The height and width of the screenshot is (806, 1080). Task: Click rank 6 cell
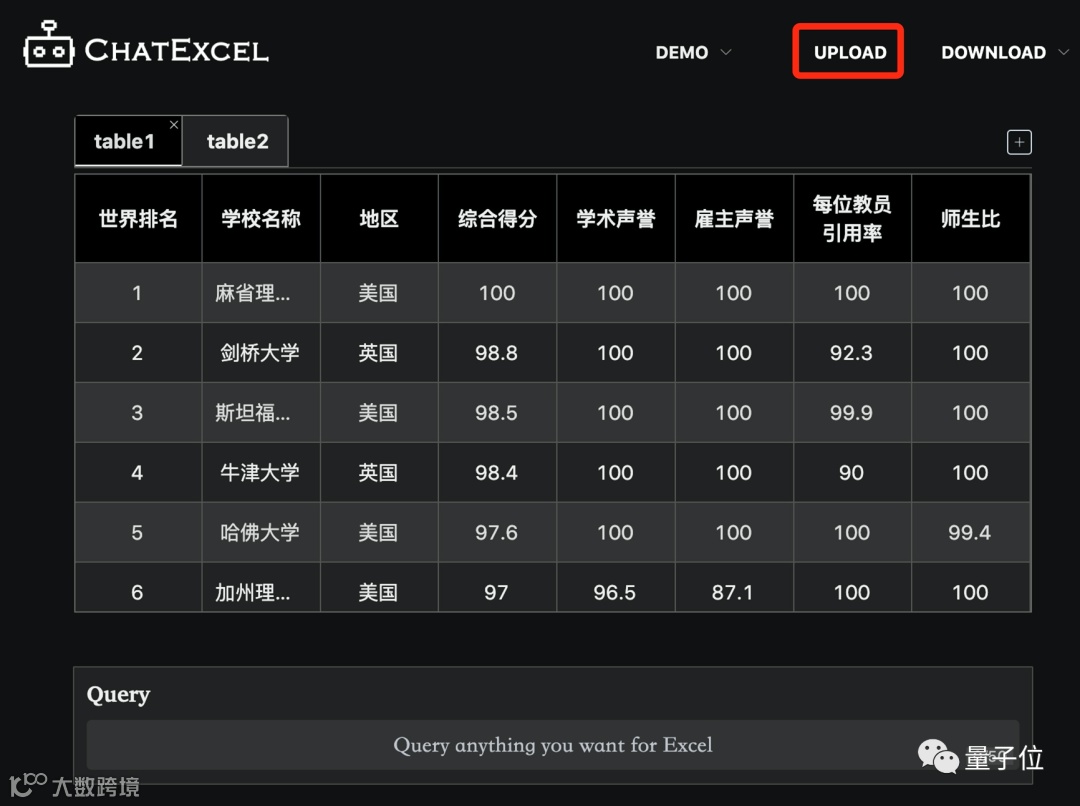pos(138,588)
